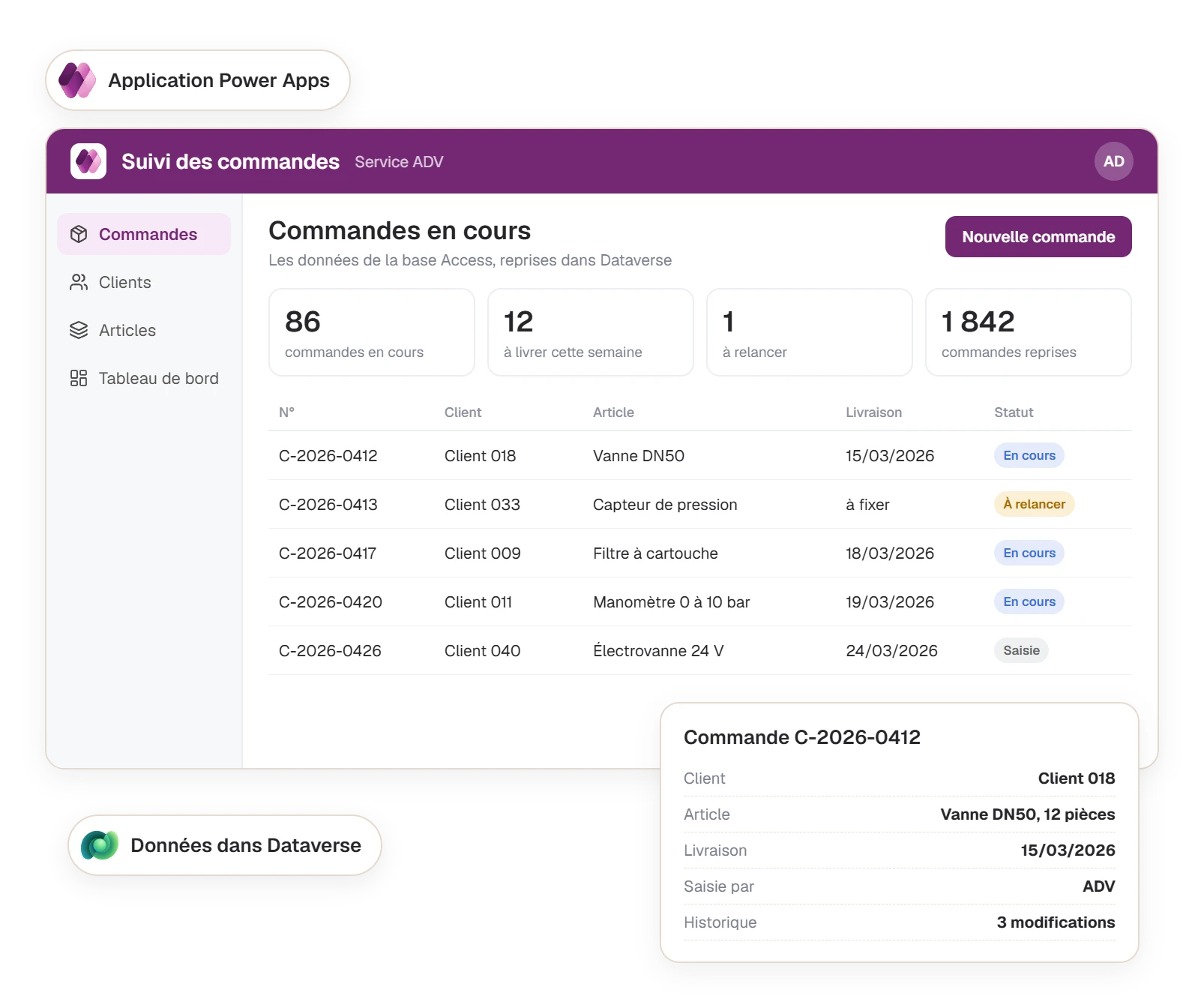Open the Clients menu item
The height and width of the screenshot is (1005, 1204).
pos(144,282)
